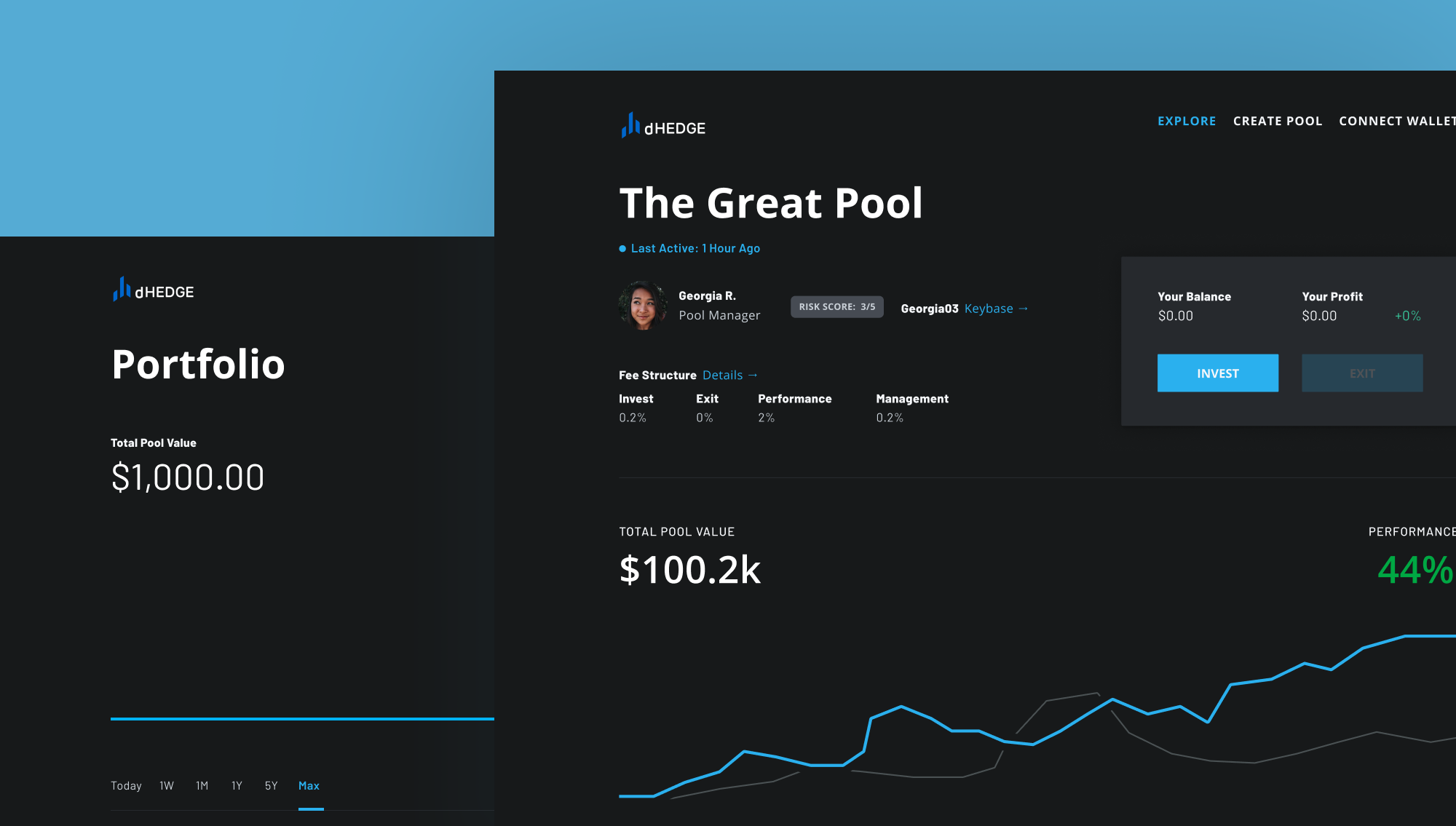Click the dHEDGE logo above Portfolio heading

point(153,290)
